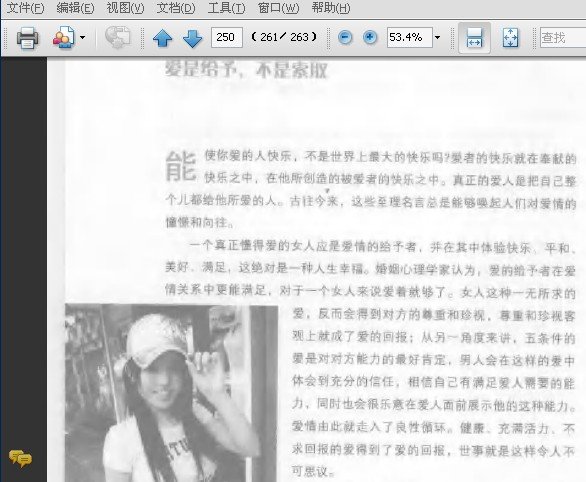Screen dimensions: 586x482
Task: Open the 编辑(E) menu
Action: 75,8
